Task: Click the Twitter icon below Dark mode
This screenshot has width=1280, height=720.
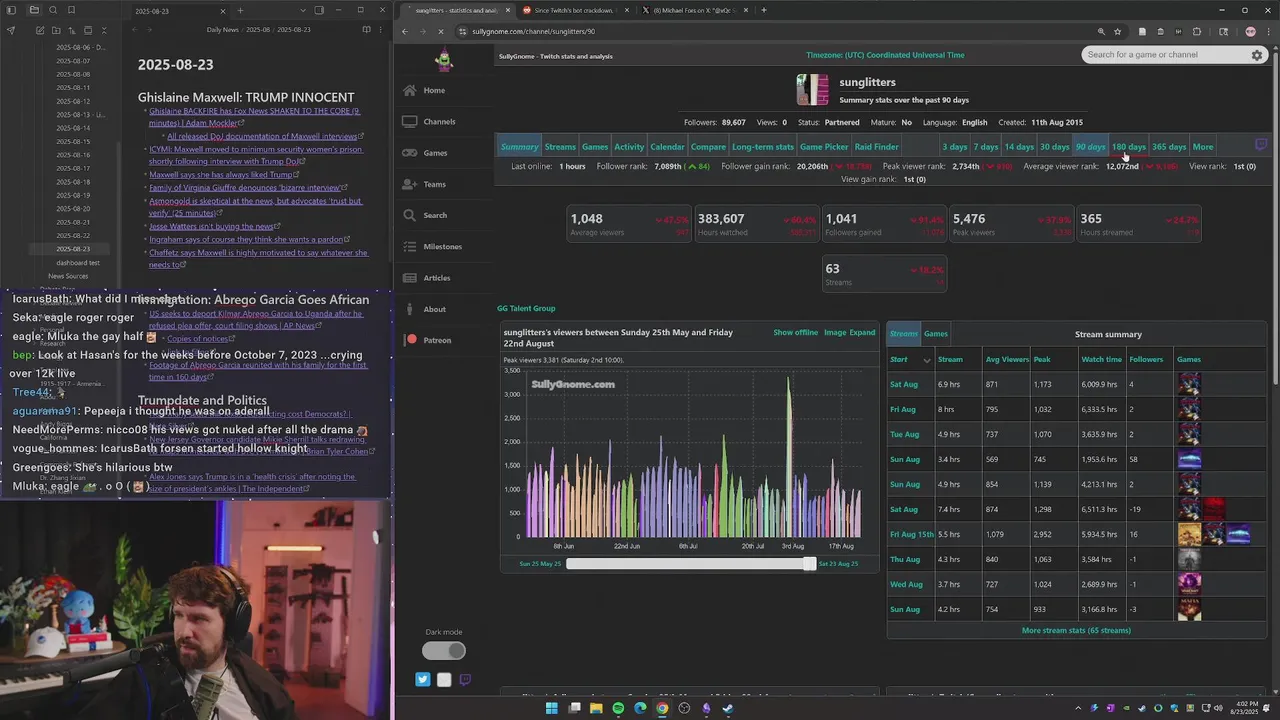Action: [423, 680]
